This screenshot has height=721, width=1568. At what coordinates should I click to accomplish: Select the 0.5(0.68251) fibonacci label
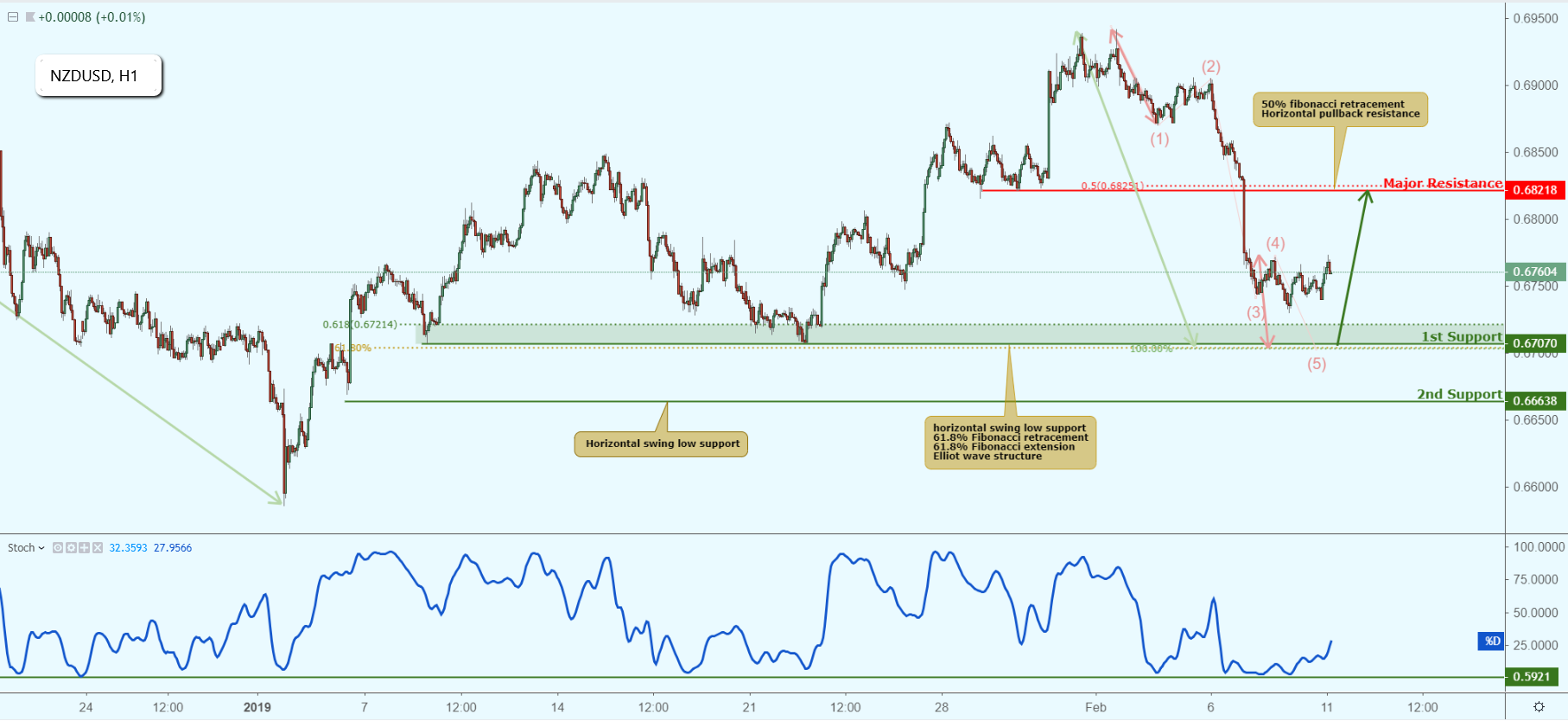[x=1113, y=186]
